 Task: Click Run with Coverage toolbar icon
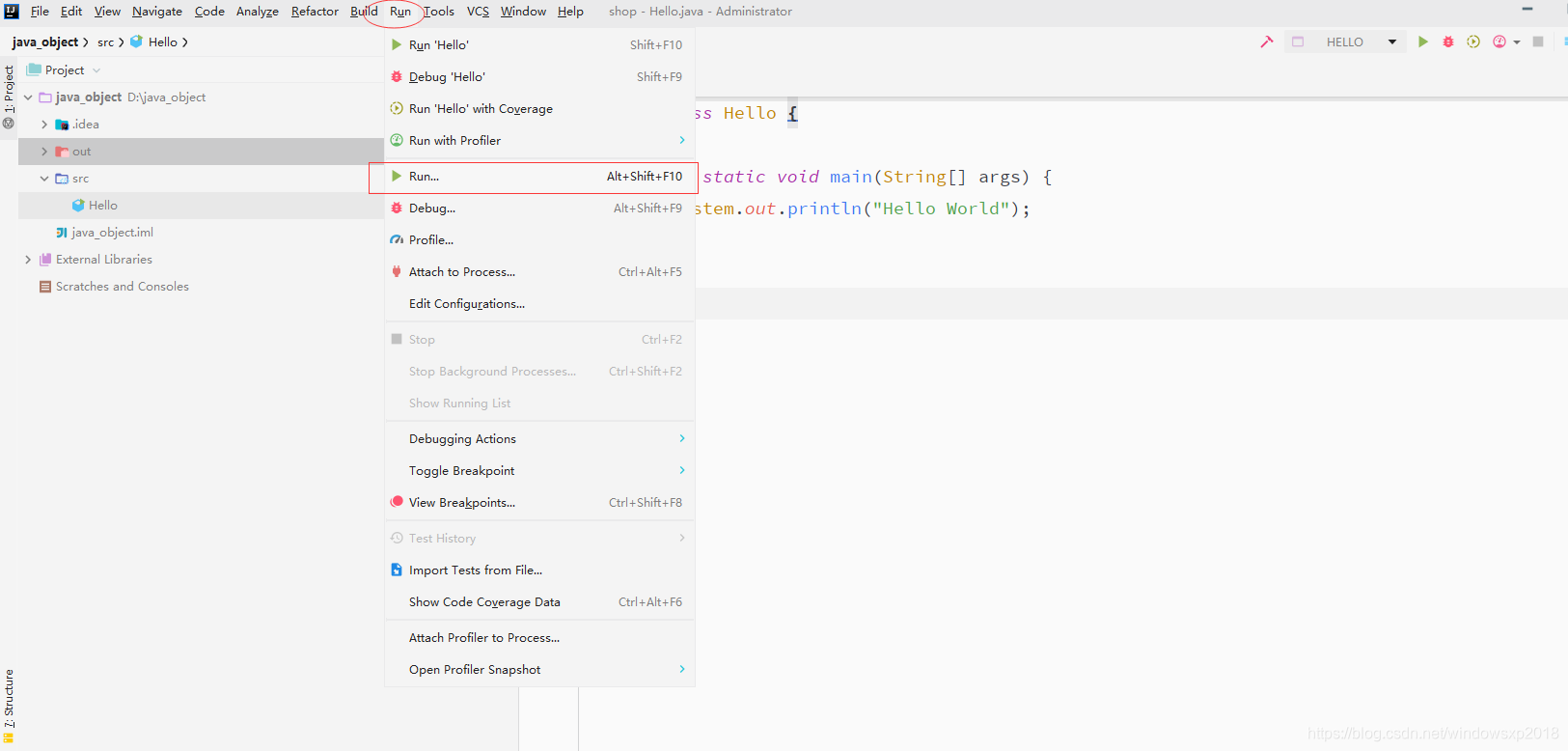click(x=1473, y=42)
